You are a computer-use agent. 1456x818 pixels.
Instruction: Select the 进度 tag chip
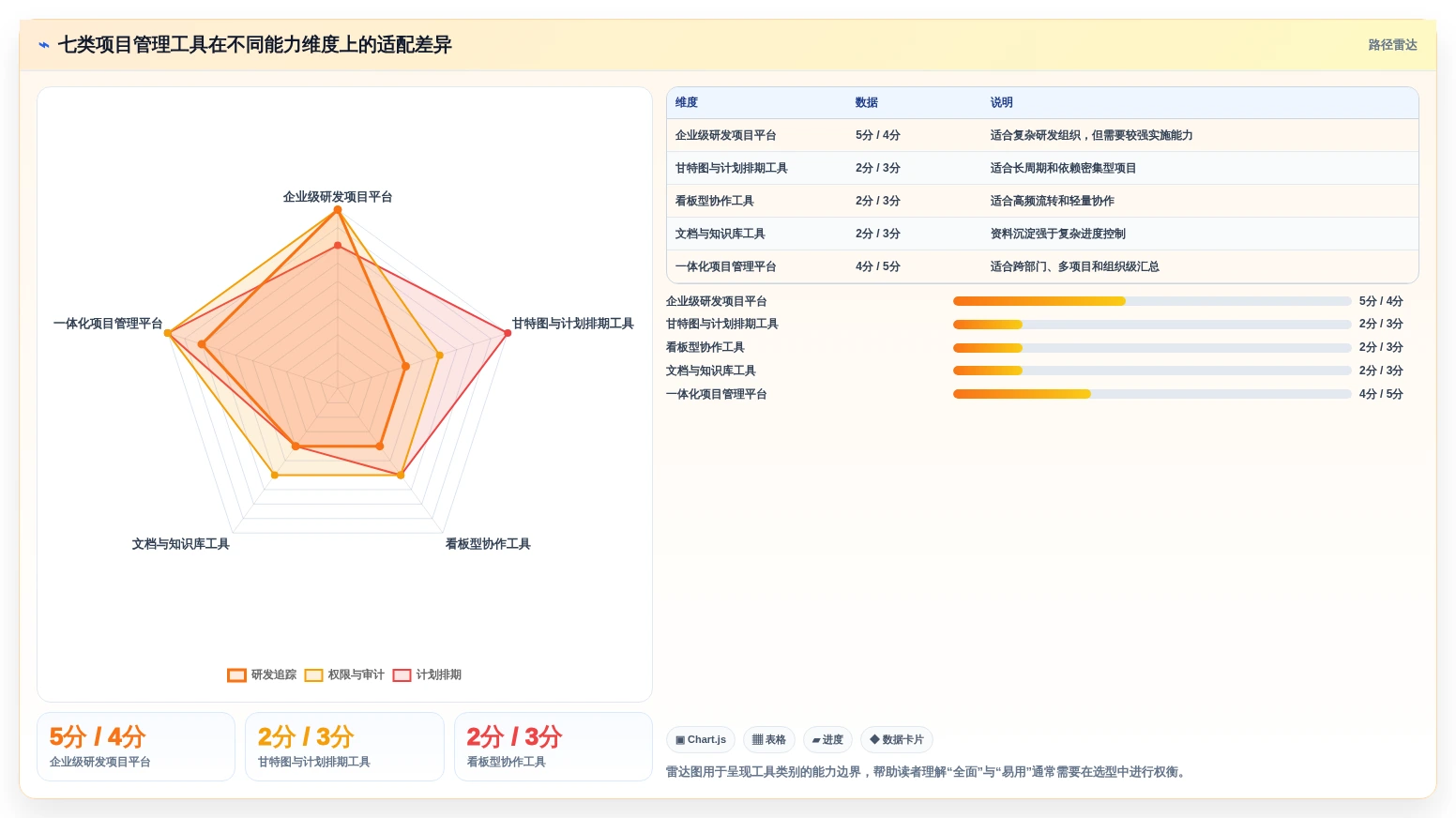[827, 739]
